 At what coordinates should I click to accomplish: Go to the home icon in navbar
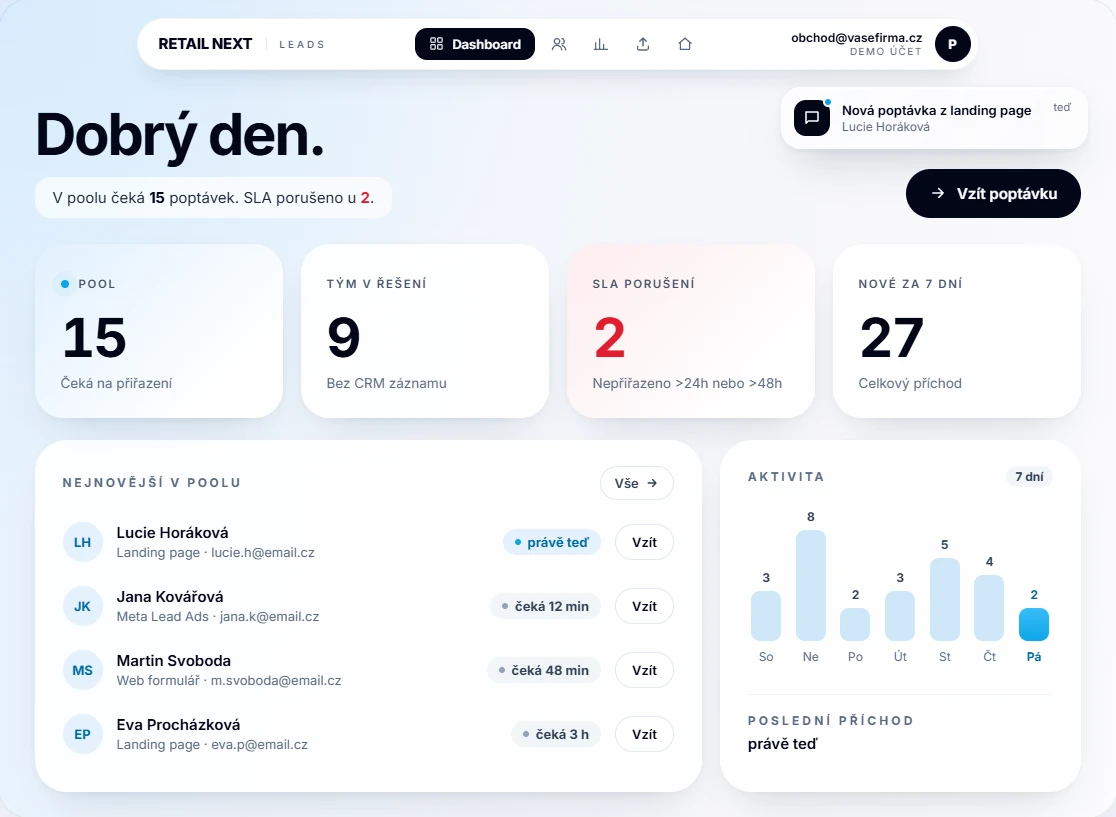coord(685,44)
